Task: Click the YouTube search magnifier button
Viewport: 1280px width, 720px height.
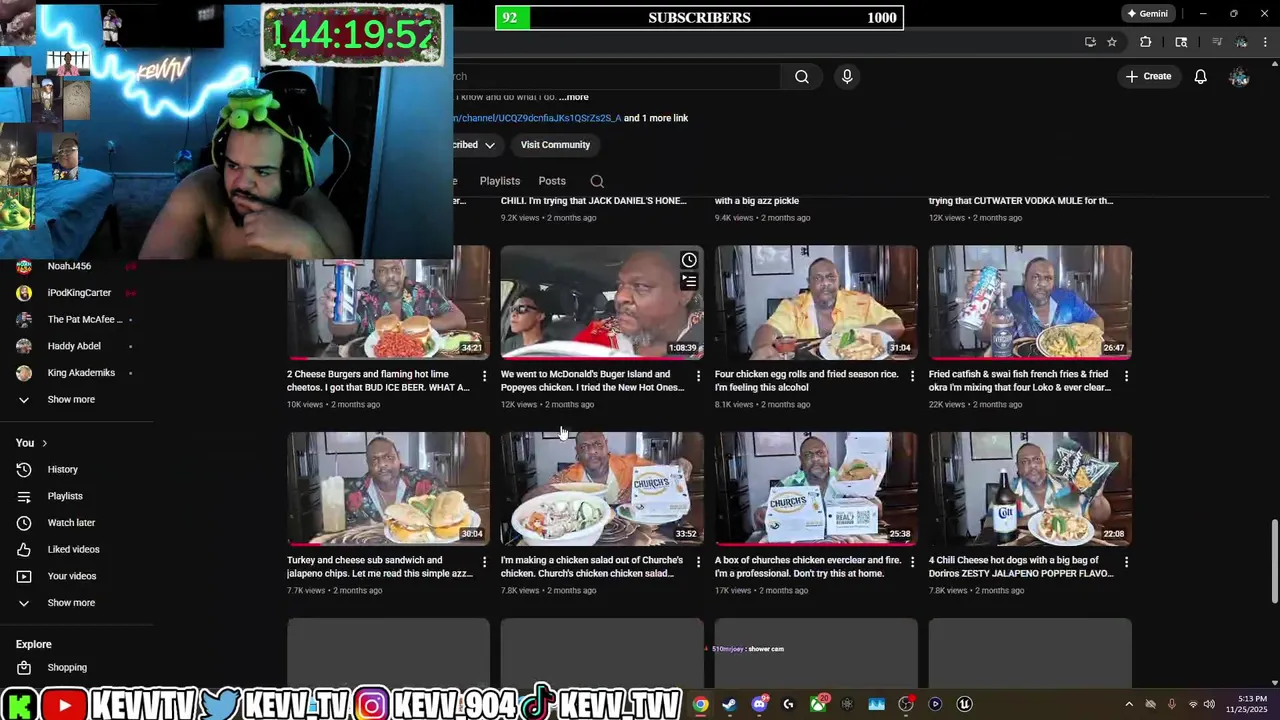Action: click(802, 76)
